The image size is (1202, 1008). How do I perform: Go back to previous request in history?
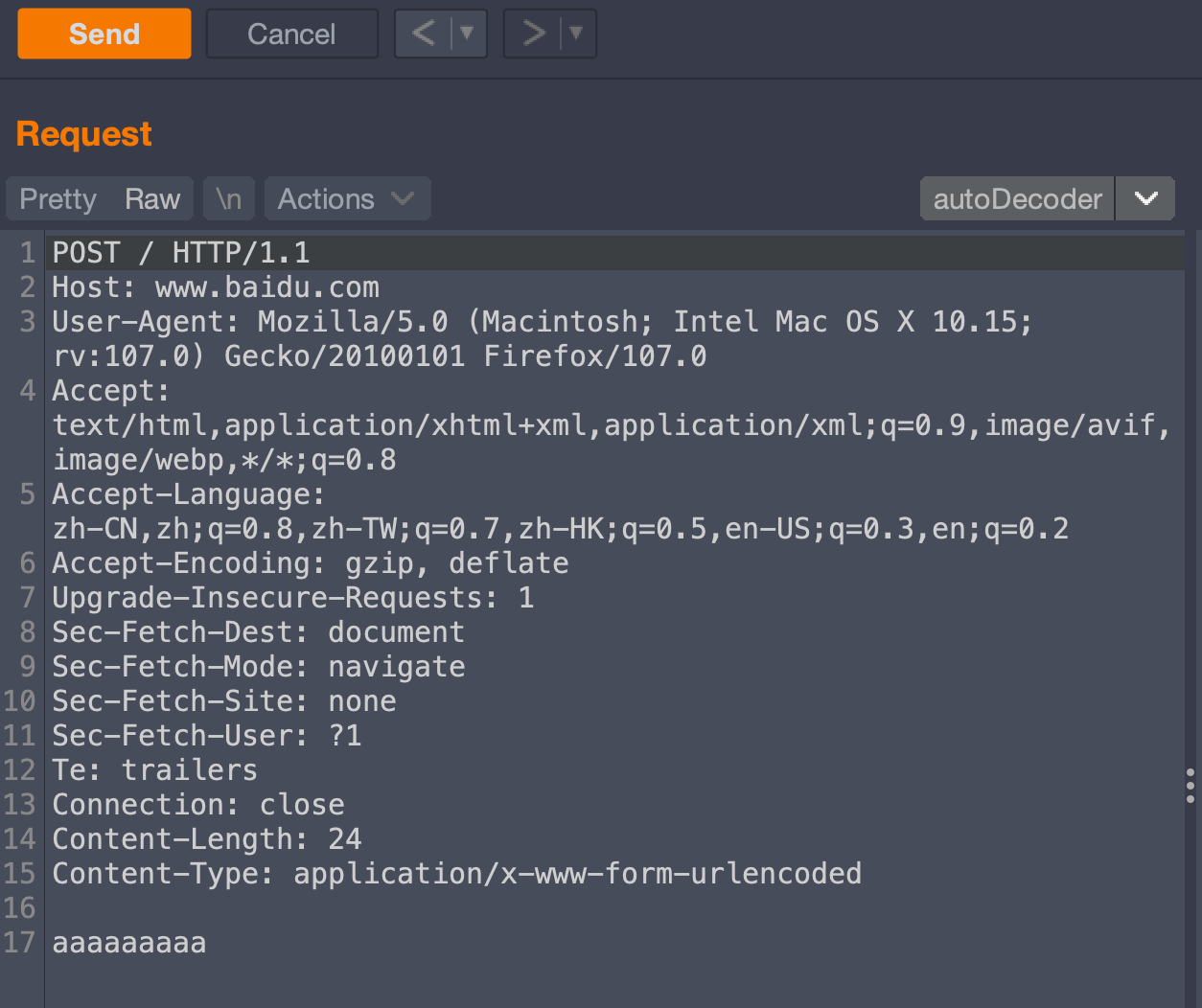423,34
